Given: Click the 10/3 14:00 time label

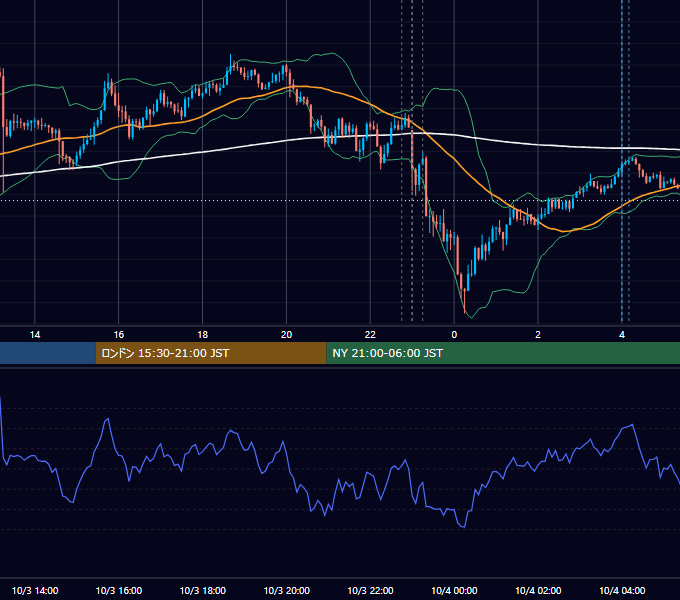Looking at the screenshot, I should [x=35, y=590].
